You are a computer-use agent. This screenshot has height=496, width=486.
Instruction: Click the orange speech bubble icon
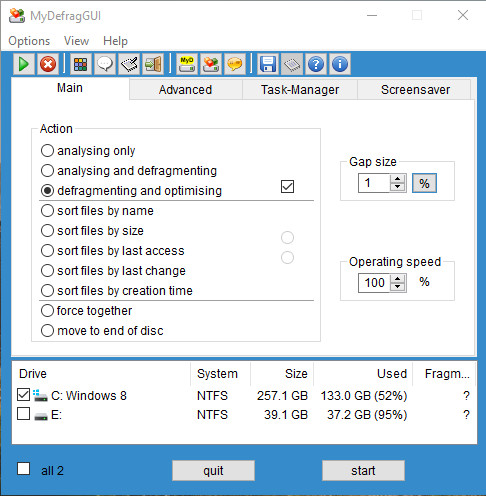point(235,64)
